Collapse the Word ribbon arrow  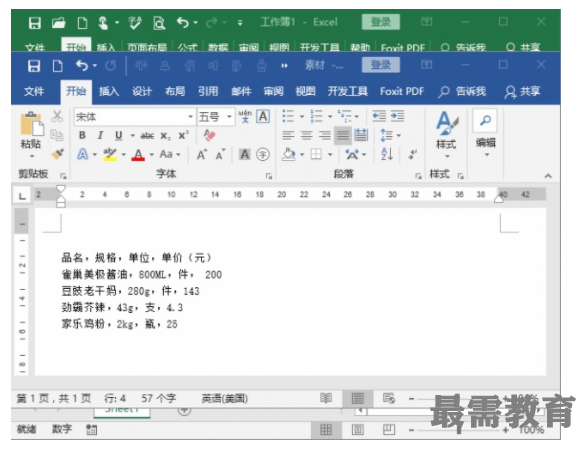548,176
